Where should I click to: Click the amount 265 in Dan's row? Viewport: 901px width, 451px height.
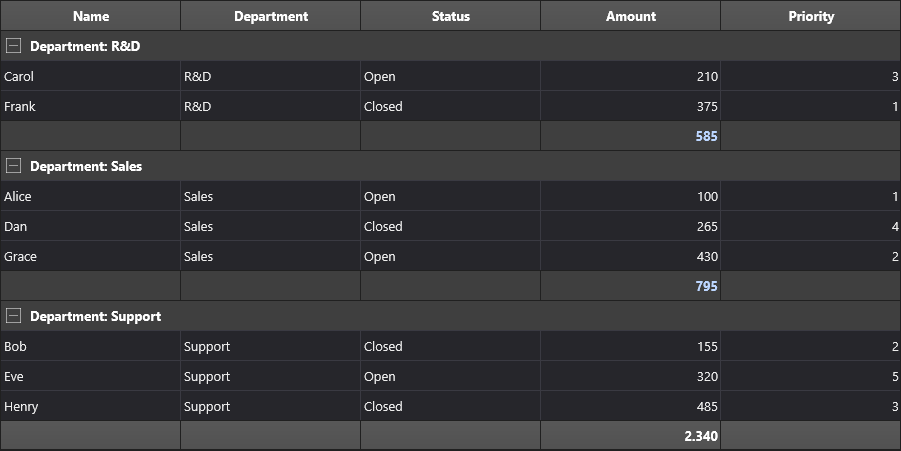[630, 226]
